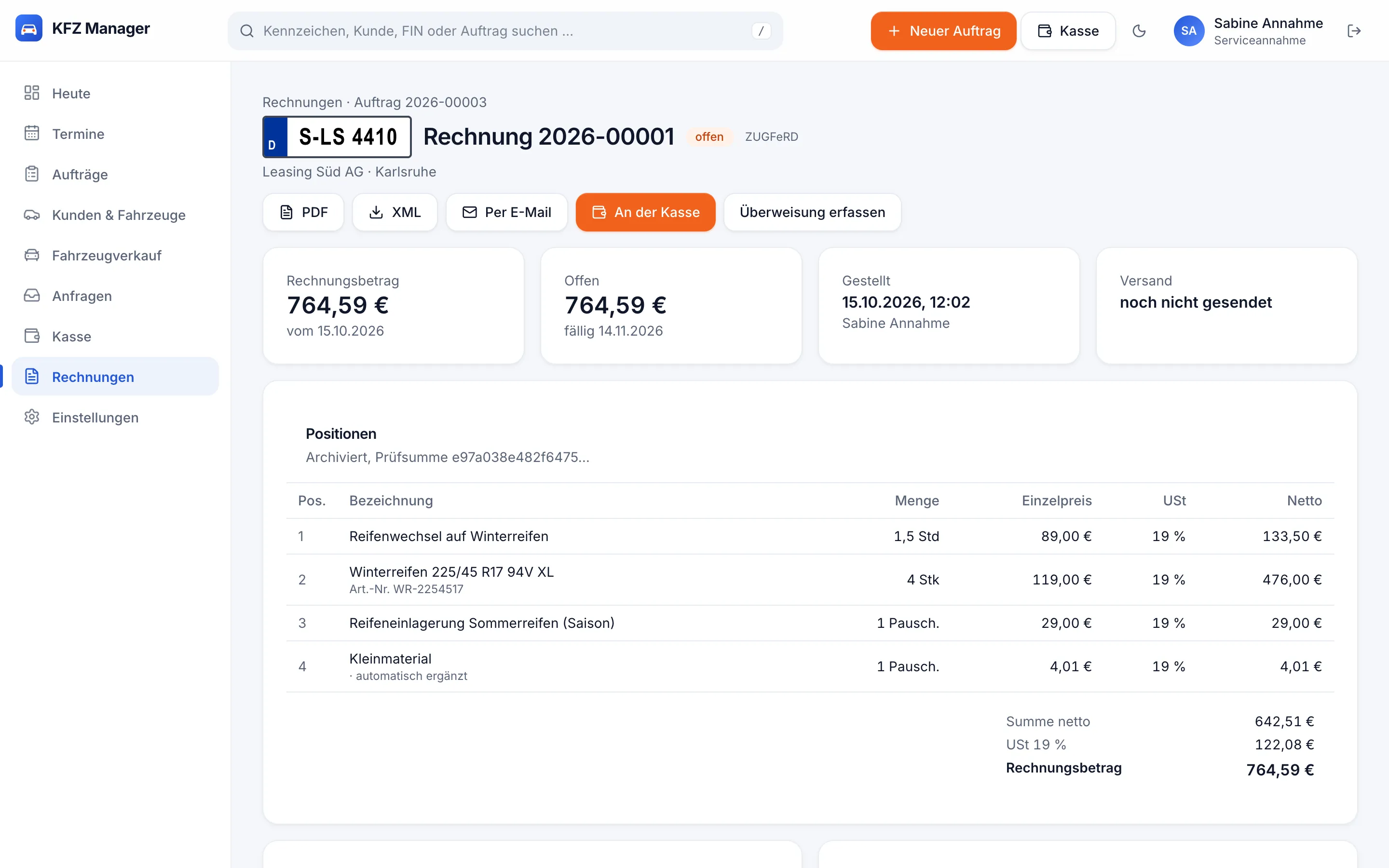Click the Termine calendar icon

[x=31, y=133]
